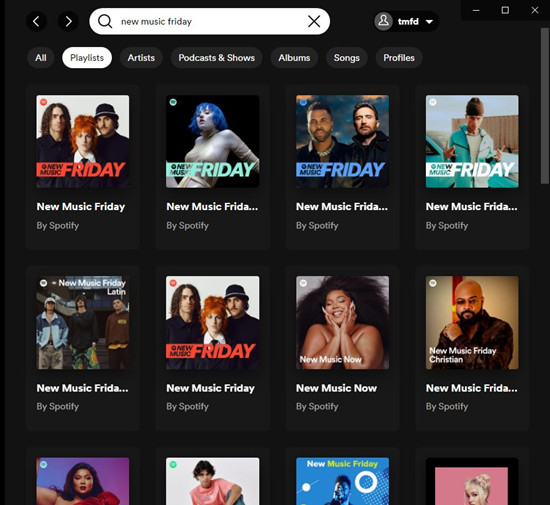Go forward with the right arrow button
Image resolution: width=550 pixels, height=505 pixels.
(x=68, y=21)
